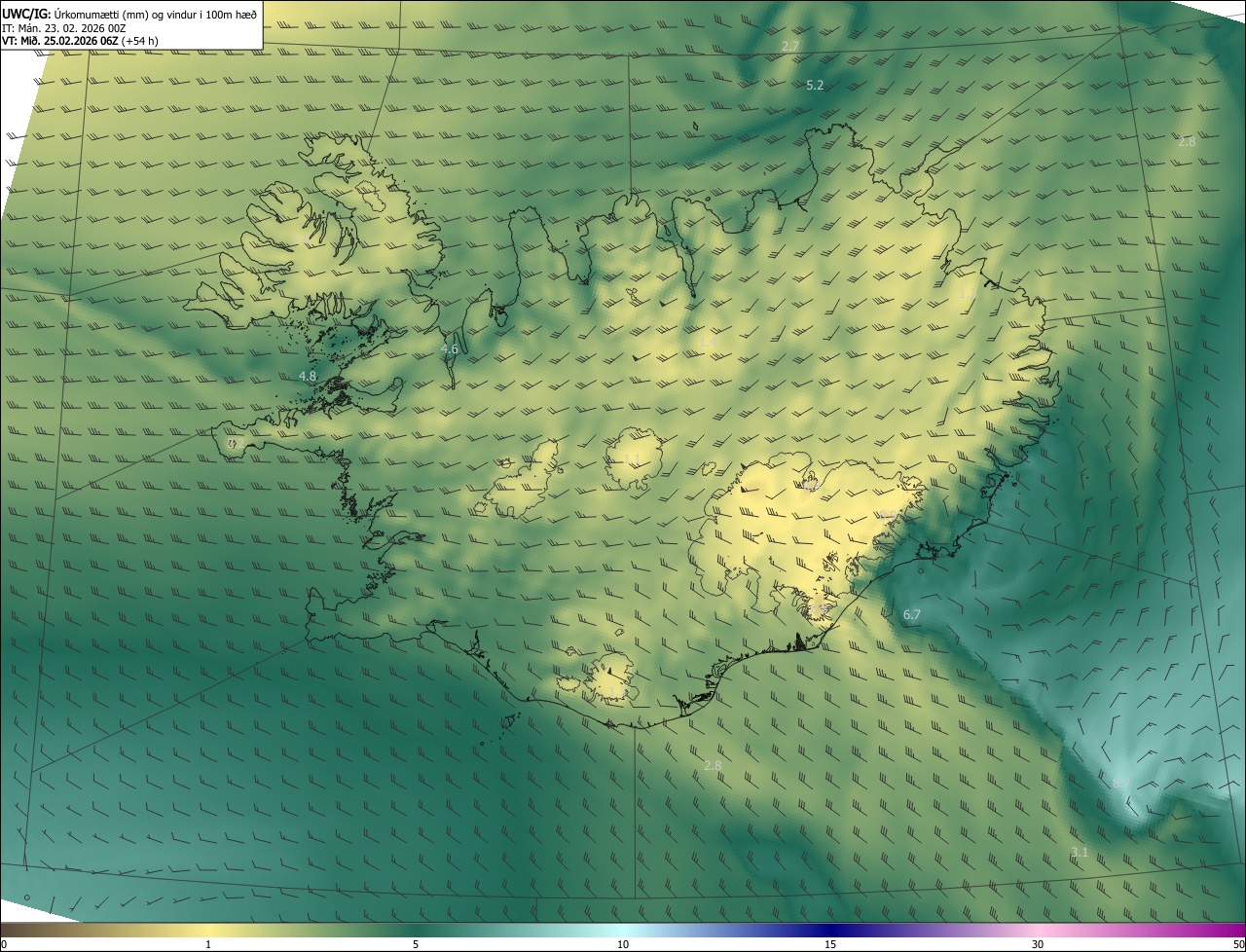The image size is (1246, 952).
Task: Click the 2.8 value label south of Iceland
Action: [x=713, y=766]
